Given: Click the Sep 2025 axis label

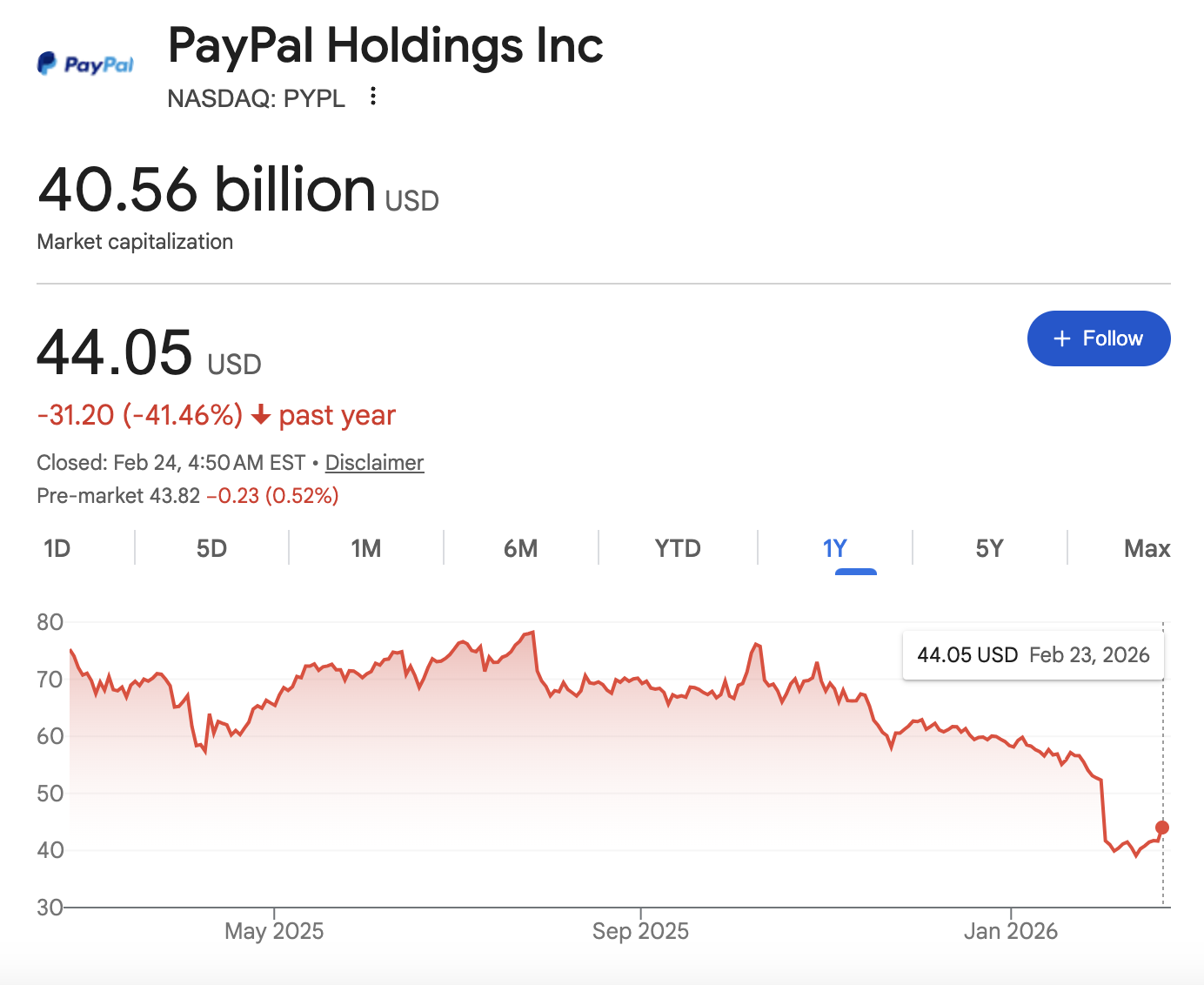Looking at the screenshot, I should pyautogui.click(x=640, y=931).
